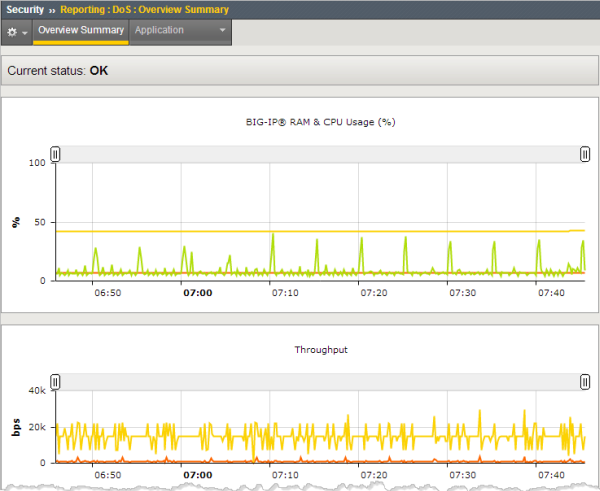Click 07:20 label on Throughput chart axis
This screenshot has width=600, height=491.
[x=374, y=476]
